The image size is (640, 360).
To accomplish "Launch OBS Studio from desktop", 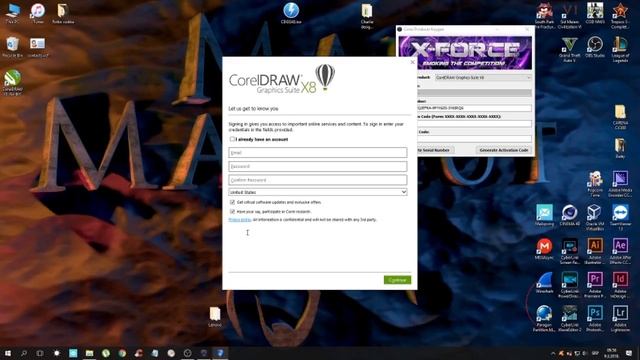I will 595,47.
